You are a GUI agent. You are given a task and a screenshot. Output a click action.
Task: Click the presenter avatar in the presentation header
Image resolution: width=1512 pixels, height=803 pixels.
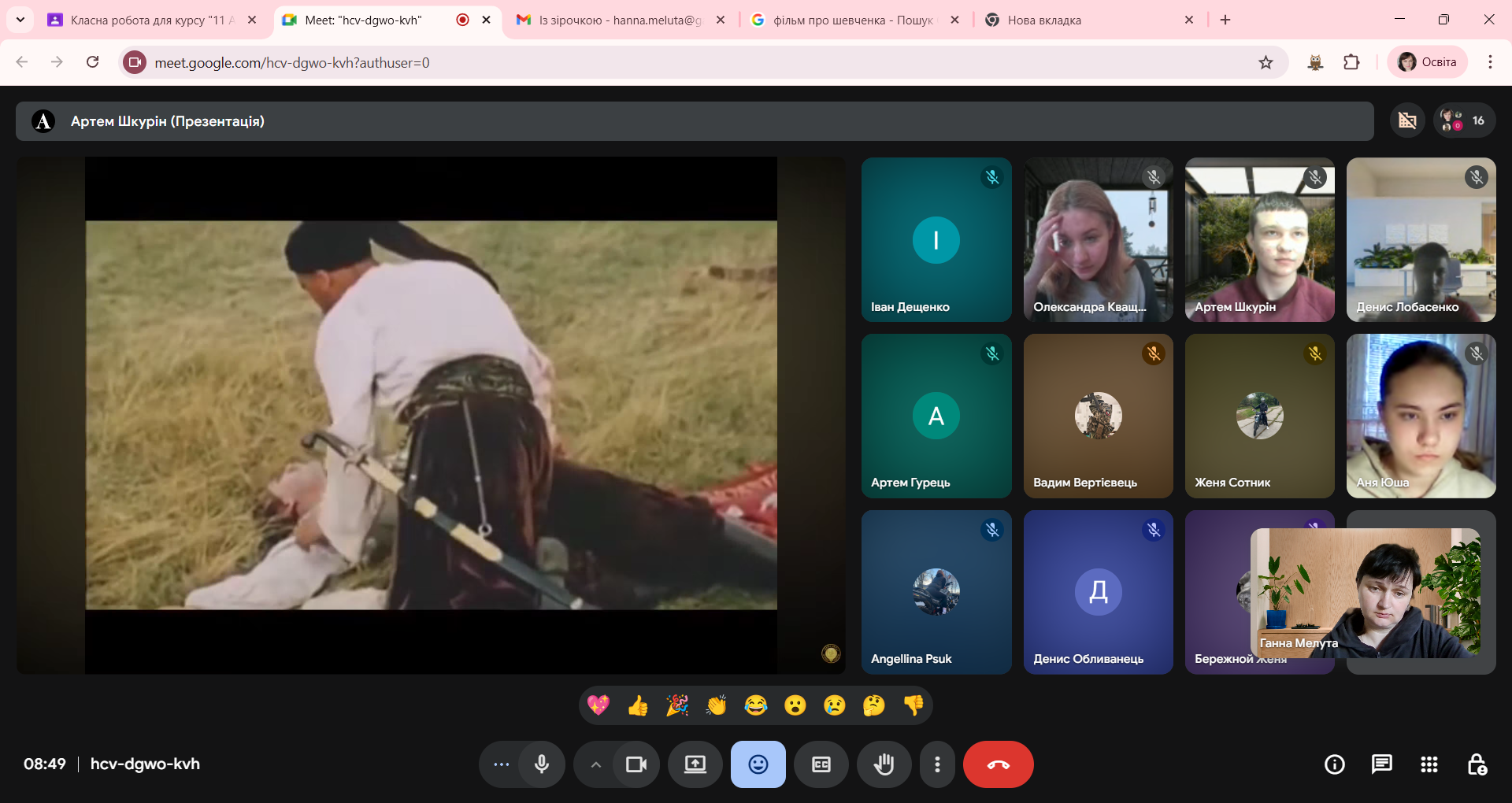click(x=43, y=121)
